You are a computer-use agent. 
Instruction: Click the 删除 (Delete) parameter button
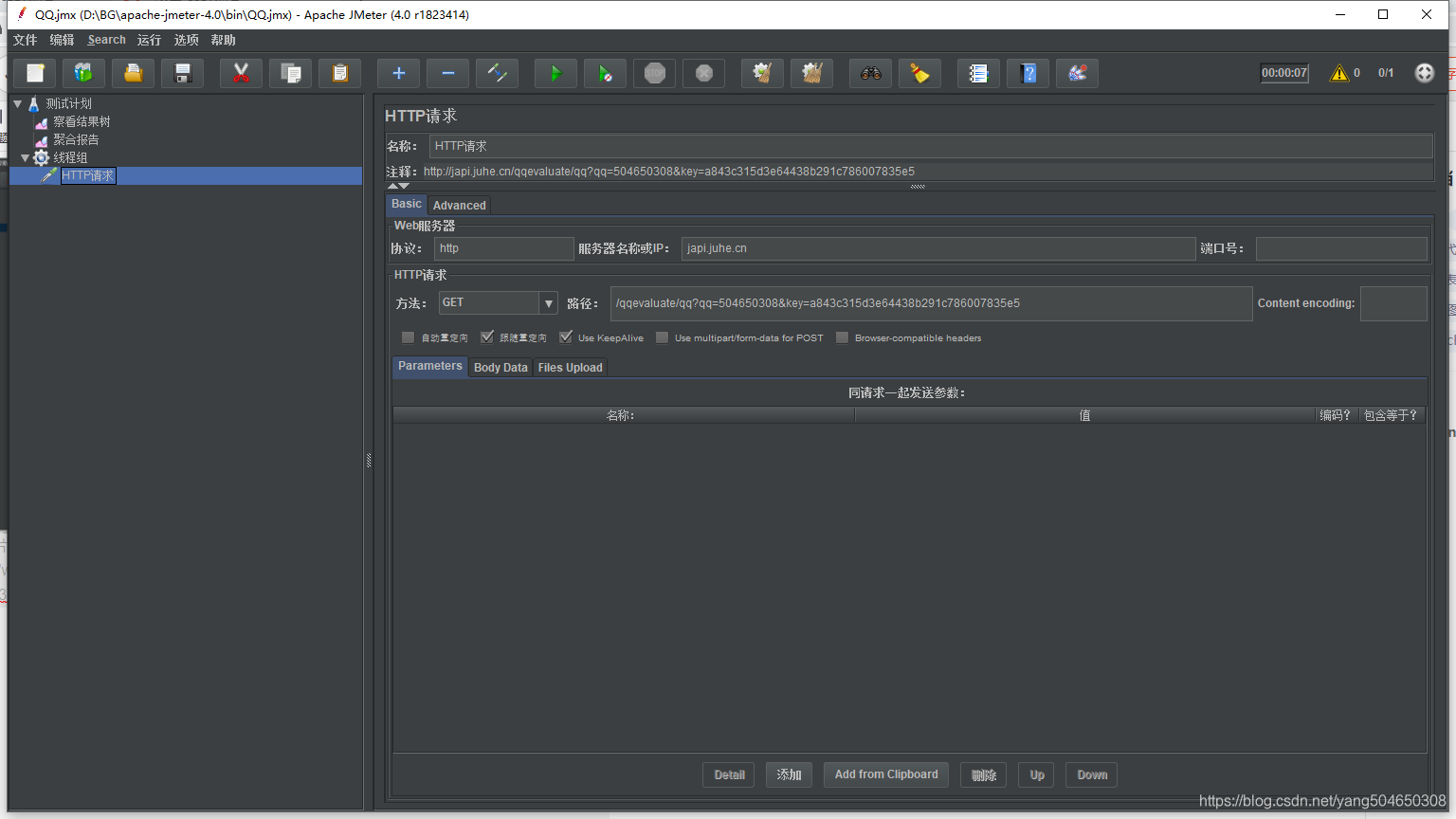(x=984, y=774)
